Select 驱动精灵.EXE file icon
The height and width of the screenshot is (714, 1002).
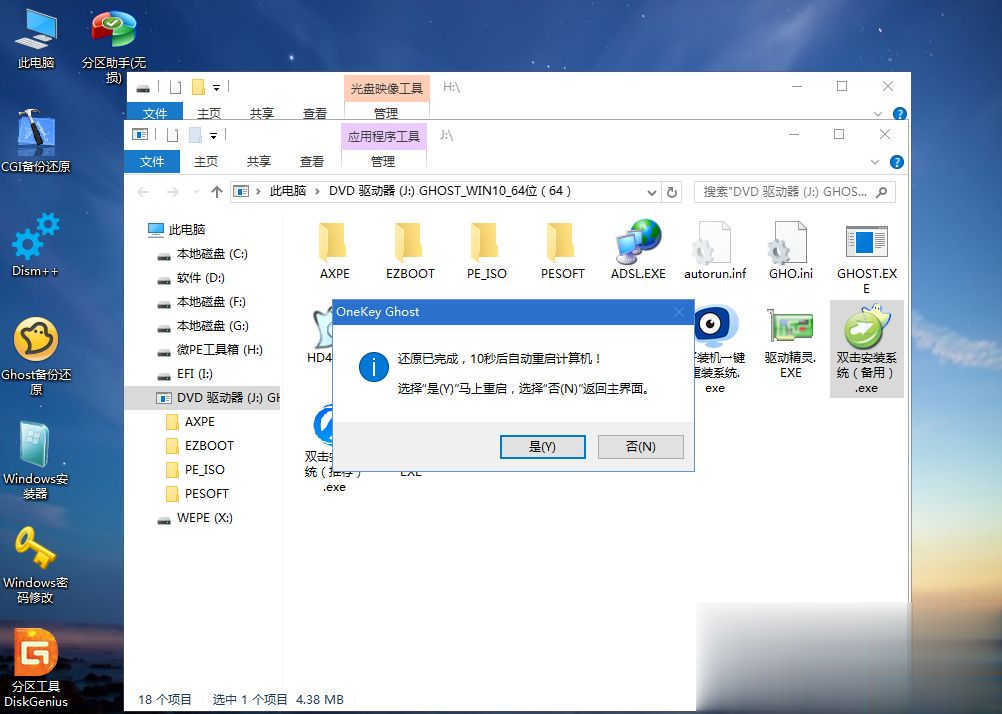coord(790,344)
